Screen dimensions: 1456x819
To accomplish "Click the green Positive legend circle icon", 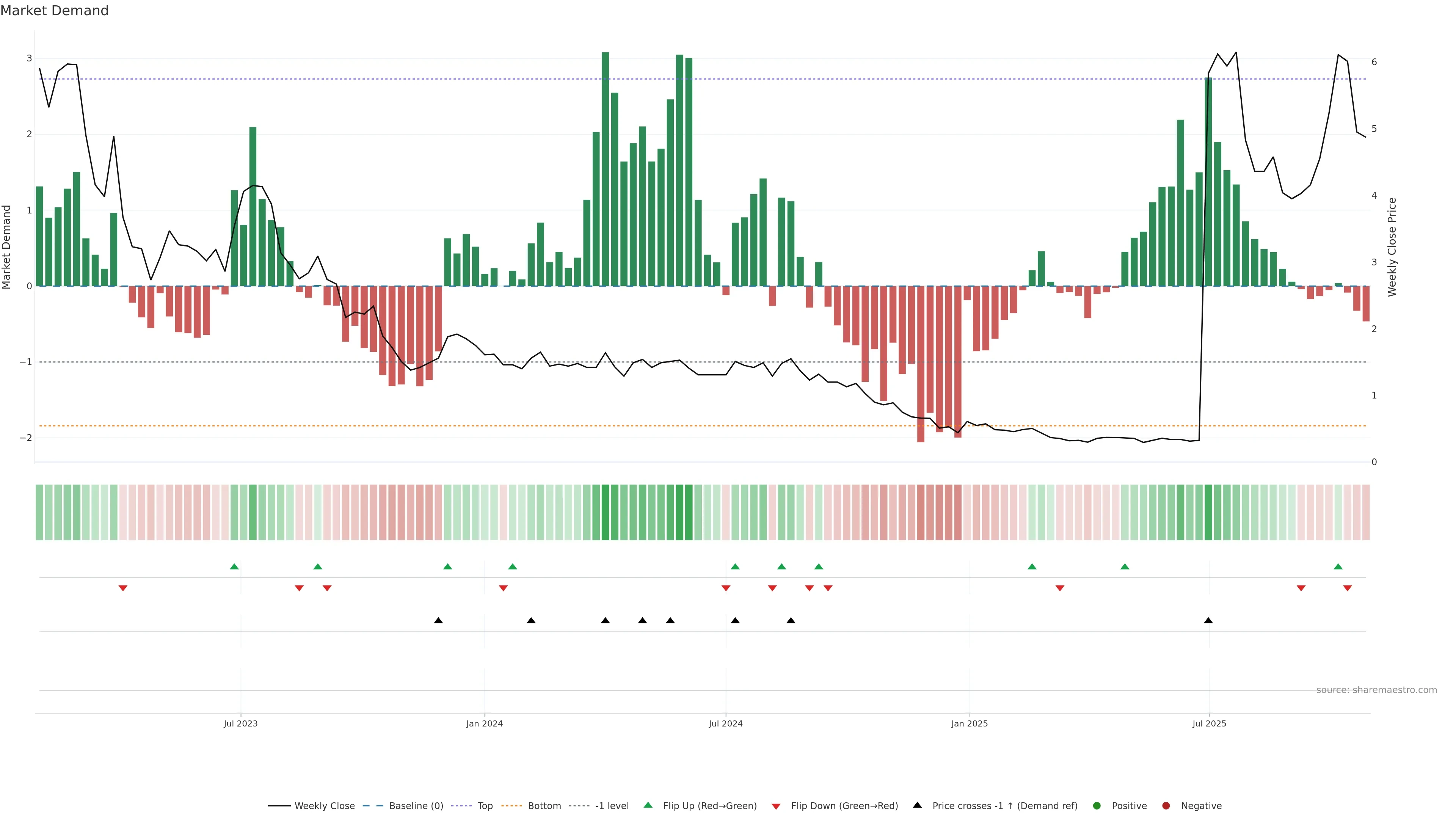I will click(1097, 805).
